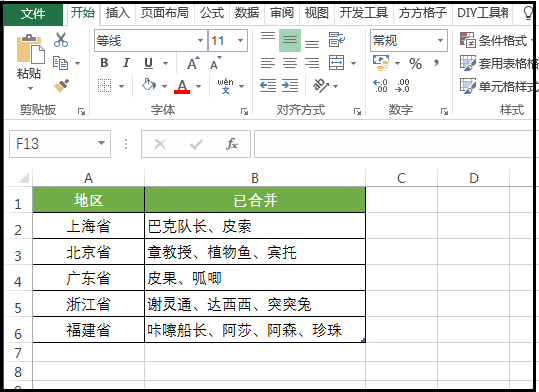The width and height of the screenshot is (539, 392).
Task: Open the font size dropdown
Action: [x=240, y=41]
